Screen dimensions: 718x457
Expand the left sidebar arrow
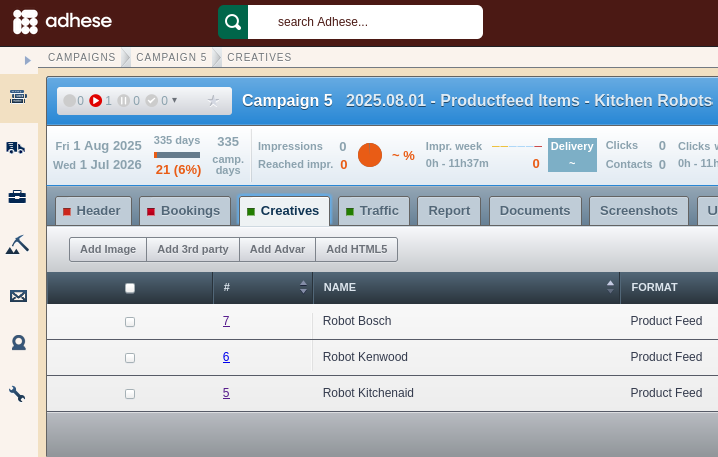[28, 60]
